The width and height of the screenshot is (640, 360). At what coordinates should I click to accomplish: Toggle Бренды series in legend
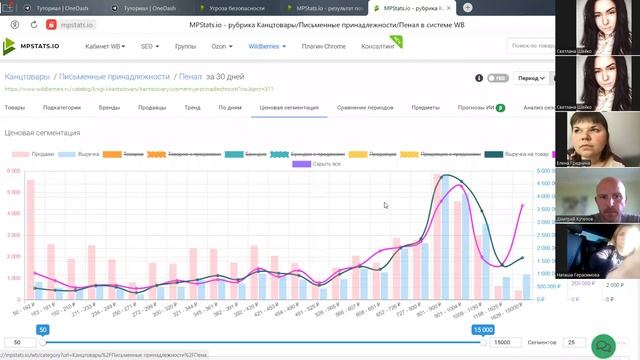[x=246, y=154]
